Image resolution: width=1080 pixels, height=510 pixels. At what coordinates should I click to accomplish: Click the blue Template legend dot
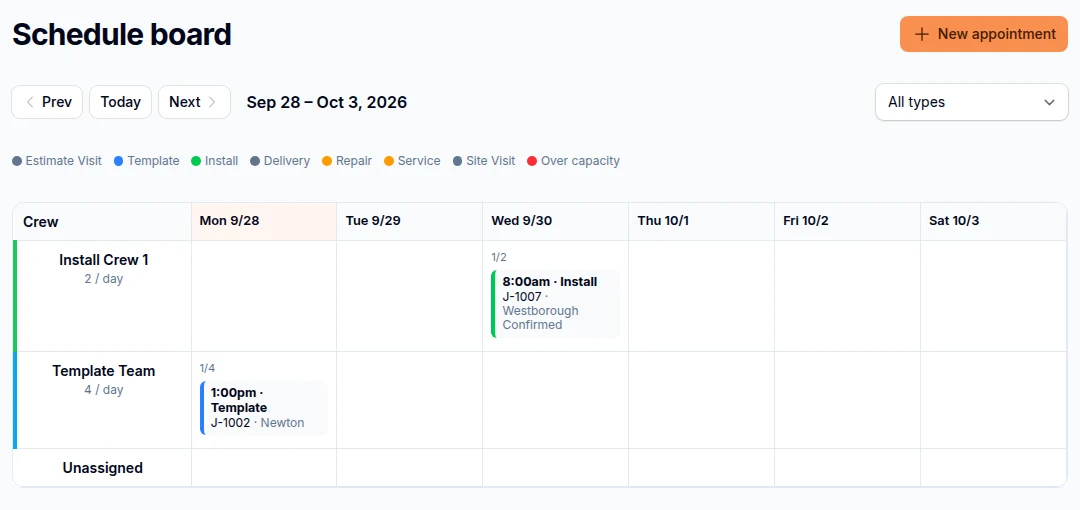tap(118, 161)
